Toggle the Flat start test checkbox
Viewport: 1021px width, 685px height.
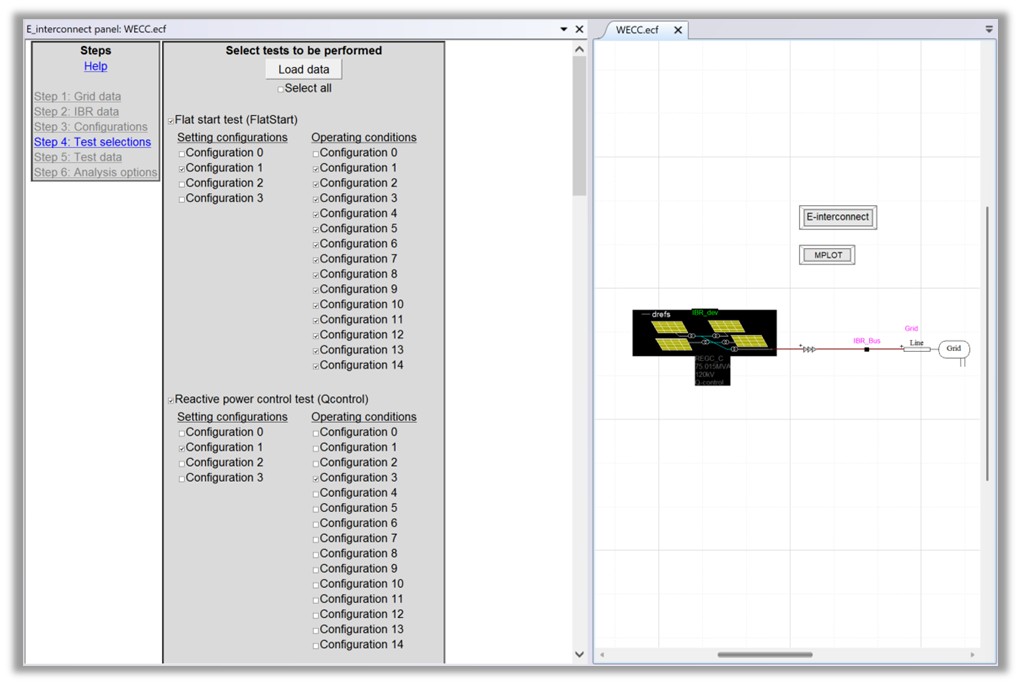click(x=171, y=120)
